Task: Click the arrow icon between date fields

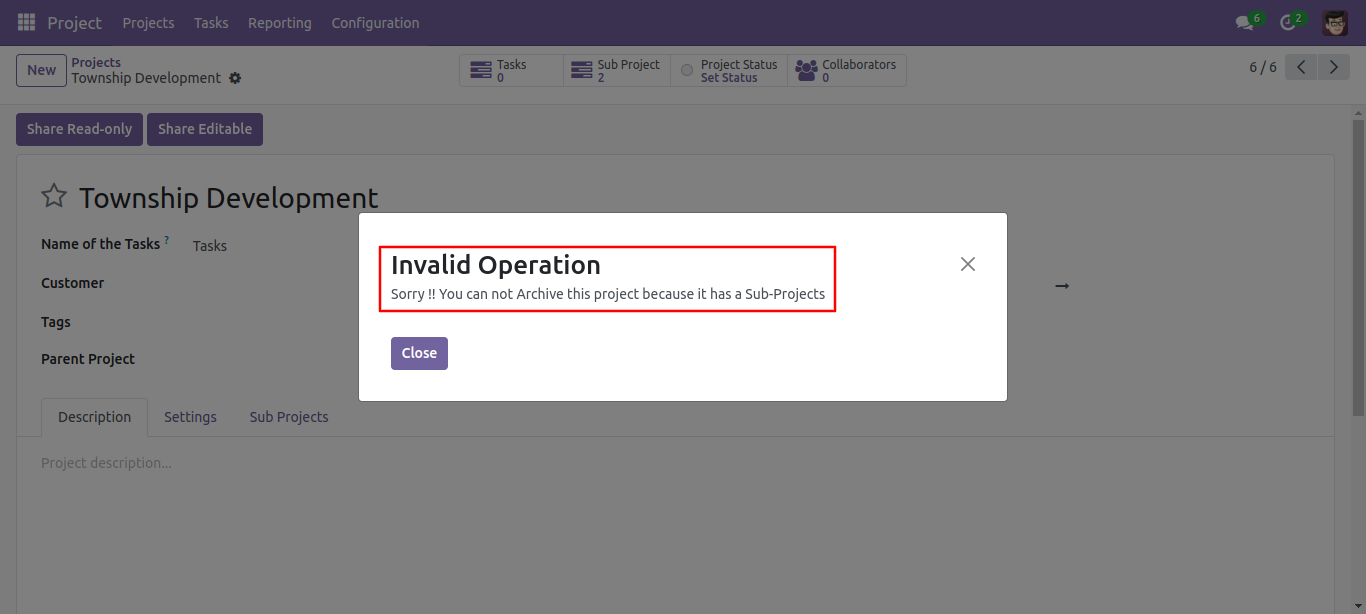Action: pos(1062,286)
